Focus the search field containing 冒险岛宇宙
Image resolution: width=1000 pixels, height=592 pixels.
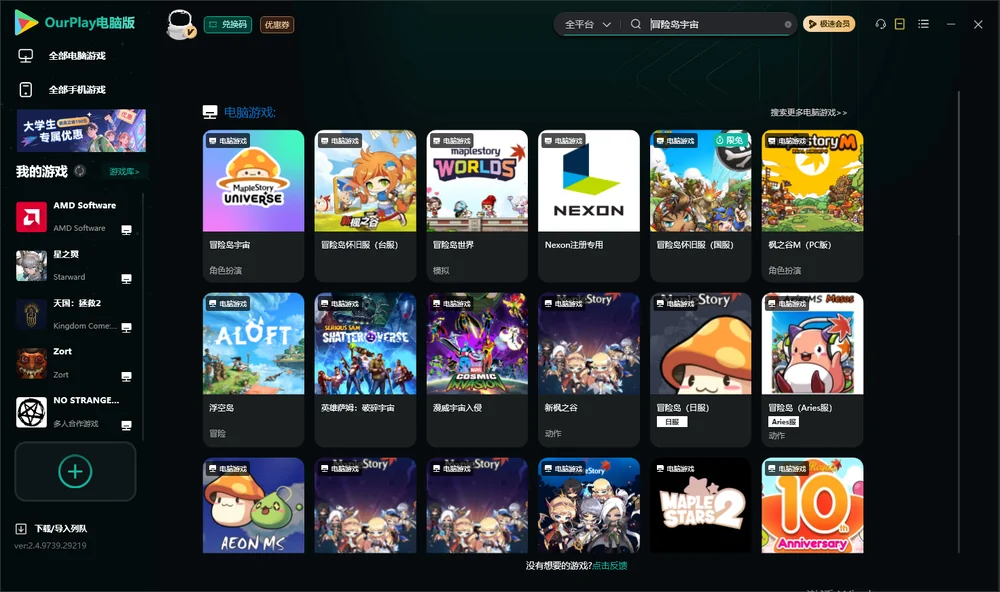pos(714,24)
